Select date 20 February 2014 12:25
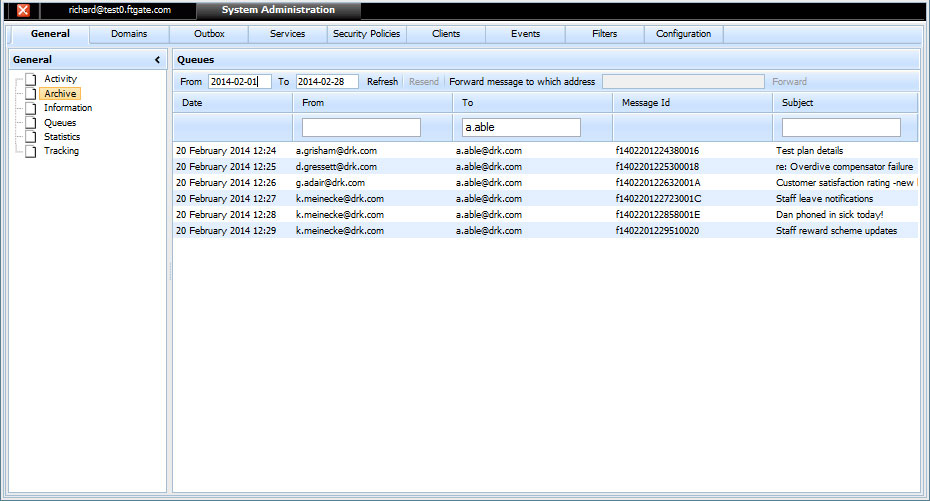 226,167
